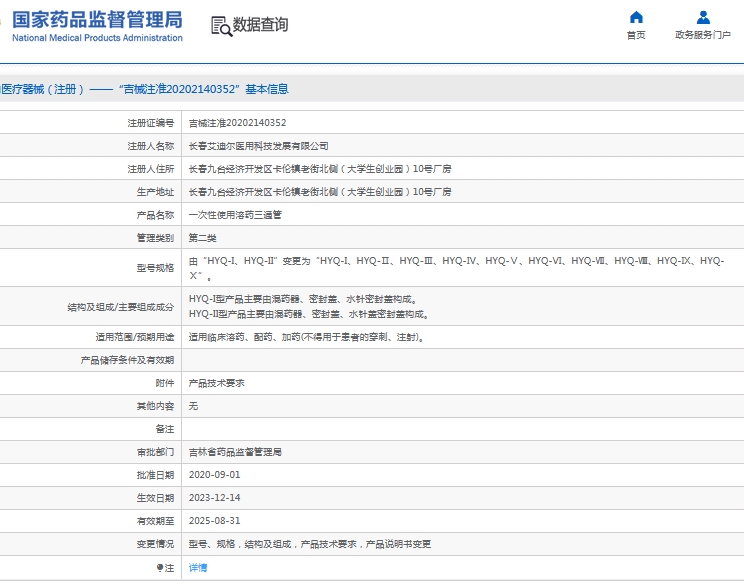Click the 结构及组成/主要组成成分 label
This screenshot has height=585, width=744.
point(121,307)
